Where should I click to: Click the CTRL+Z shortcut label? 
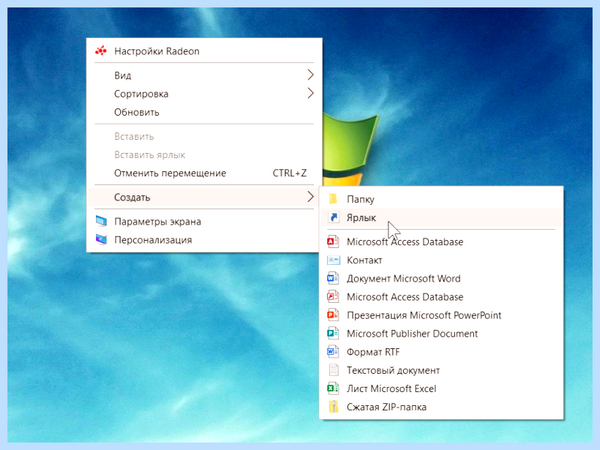coord(289,173)
